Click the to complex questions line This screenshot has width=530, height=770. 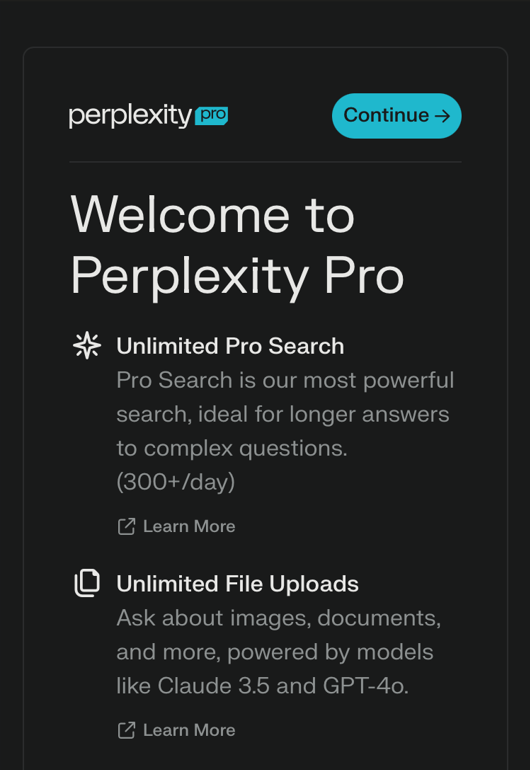point(232,448)
